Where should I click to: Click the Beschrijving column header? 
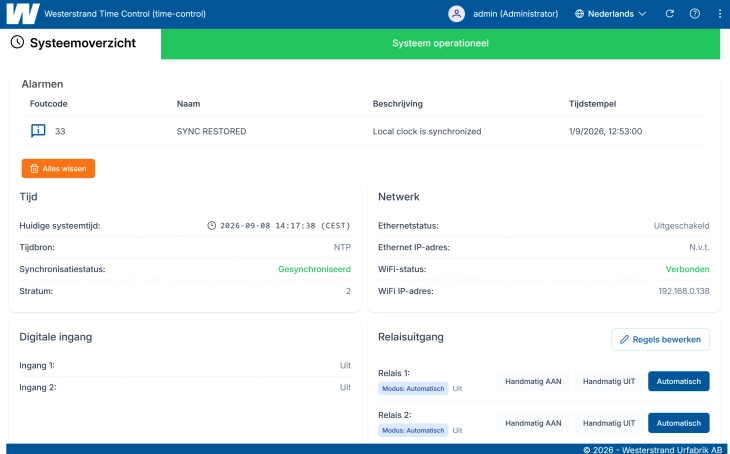(x=398, y=104)
